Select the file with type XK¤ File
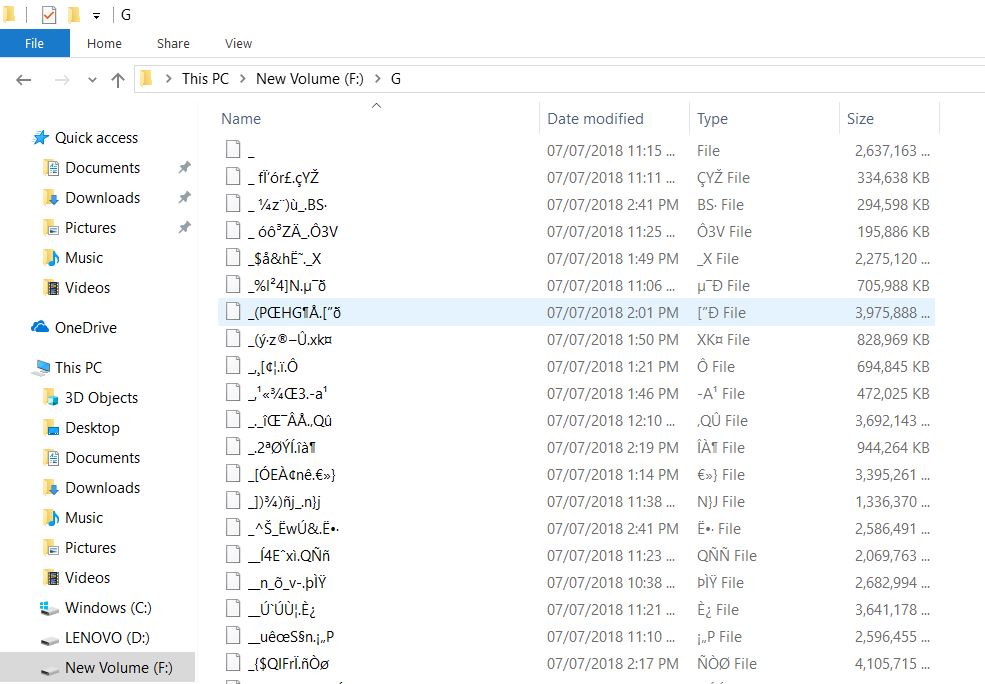 point(576,340)
